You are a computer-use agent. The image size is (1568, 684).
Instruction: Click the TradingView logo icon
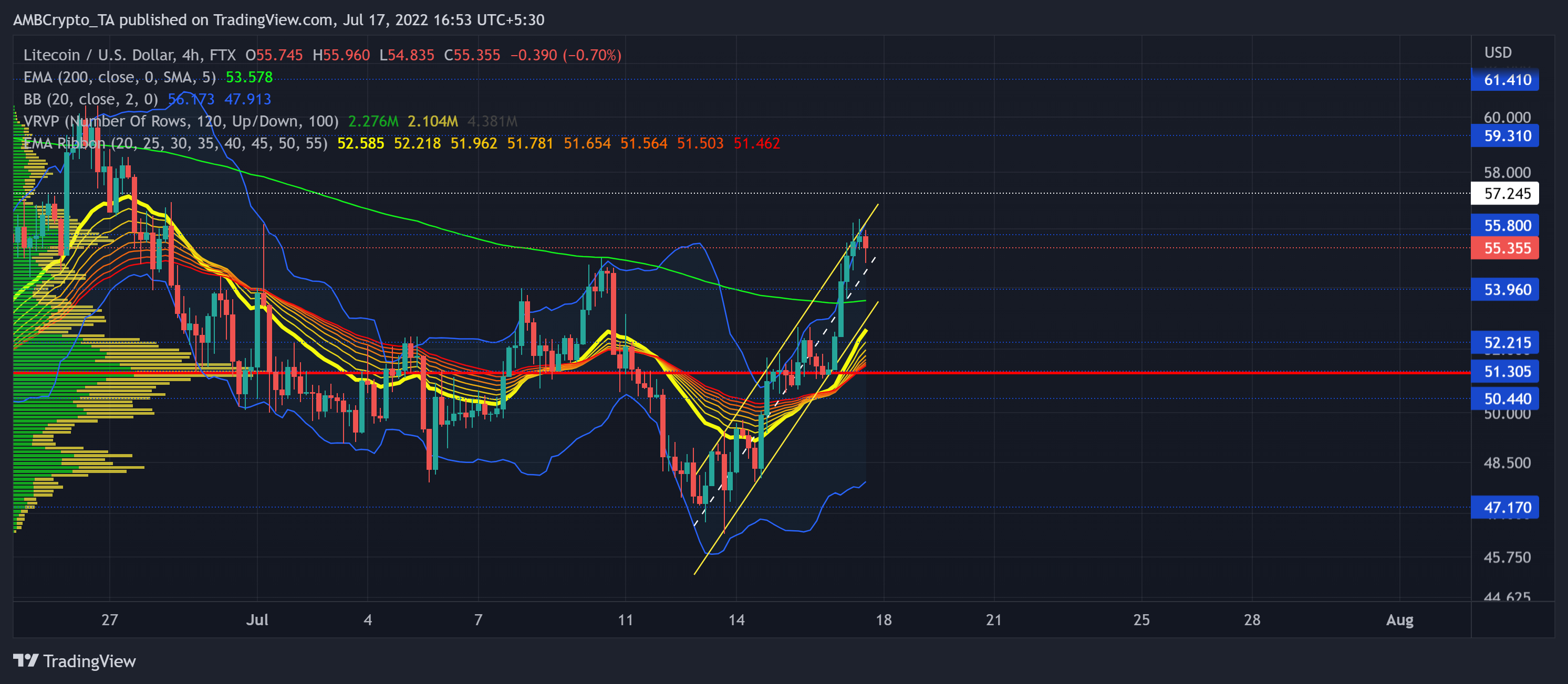(x=26, y=660)
